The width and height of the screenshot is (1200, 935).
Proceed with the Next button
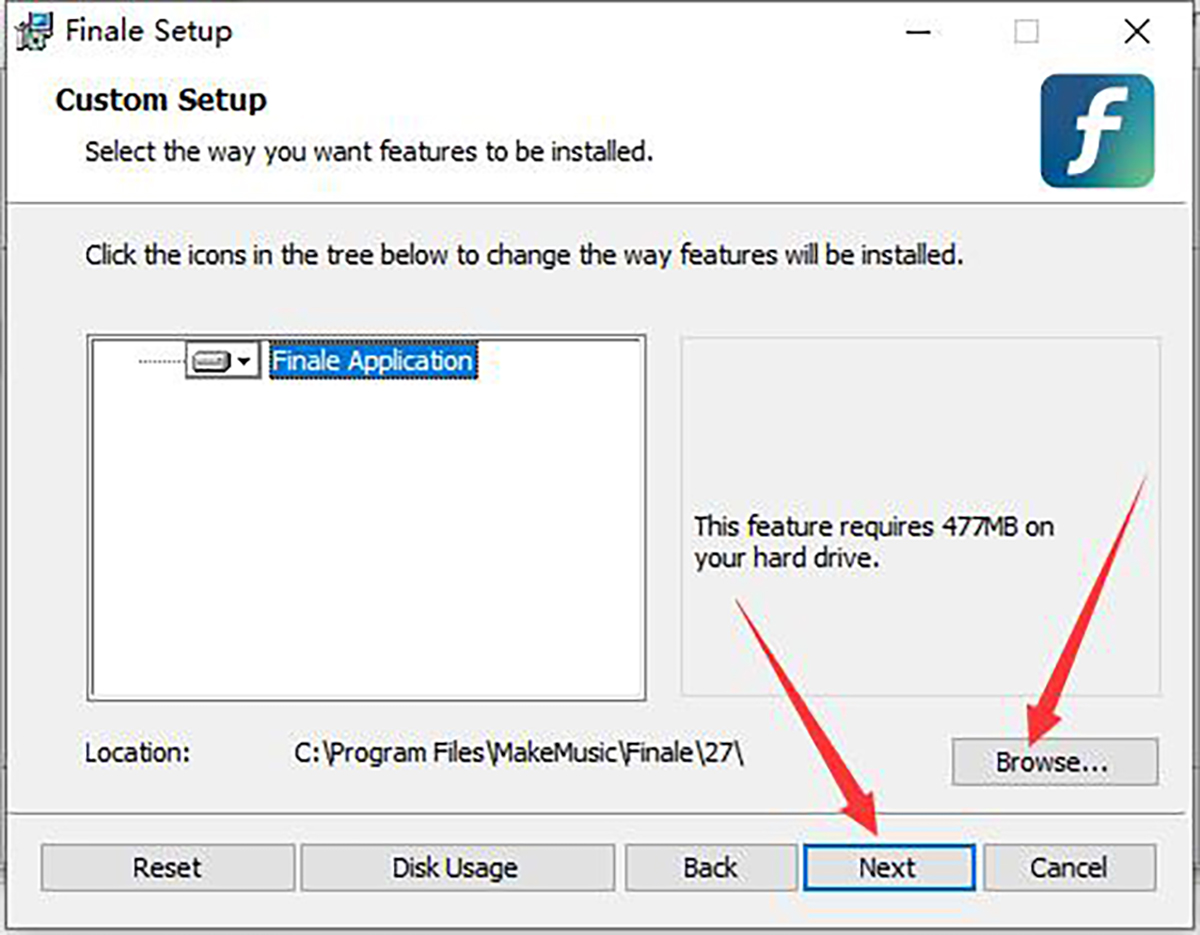point(887,867)
